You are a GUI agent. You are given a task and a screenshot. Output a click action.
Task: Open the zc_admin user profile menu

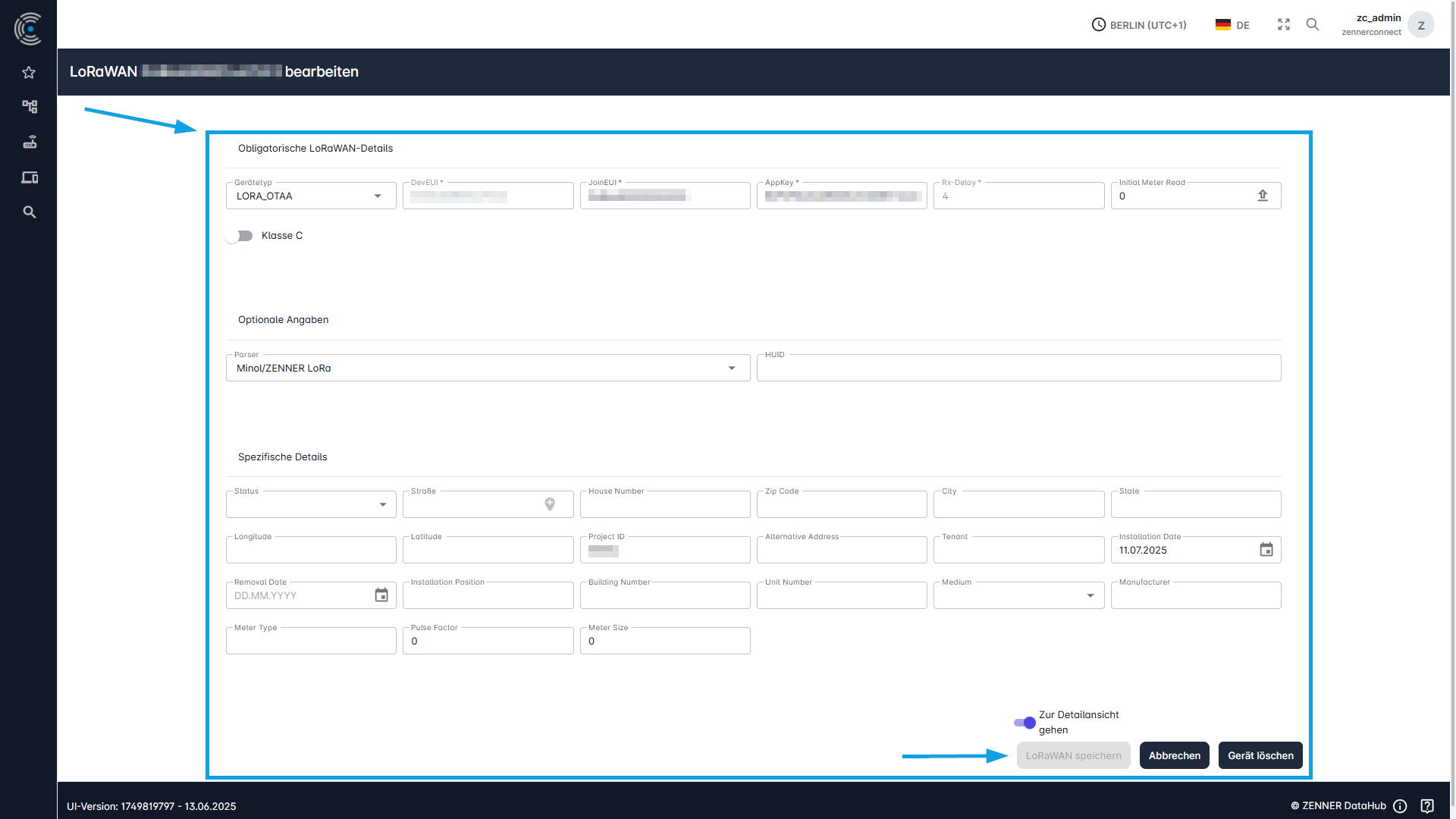click(x=1420, y=25)
